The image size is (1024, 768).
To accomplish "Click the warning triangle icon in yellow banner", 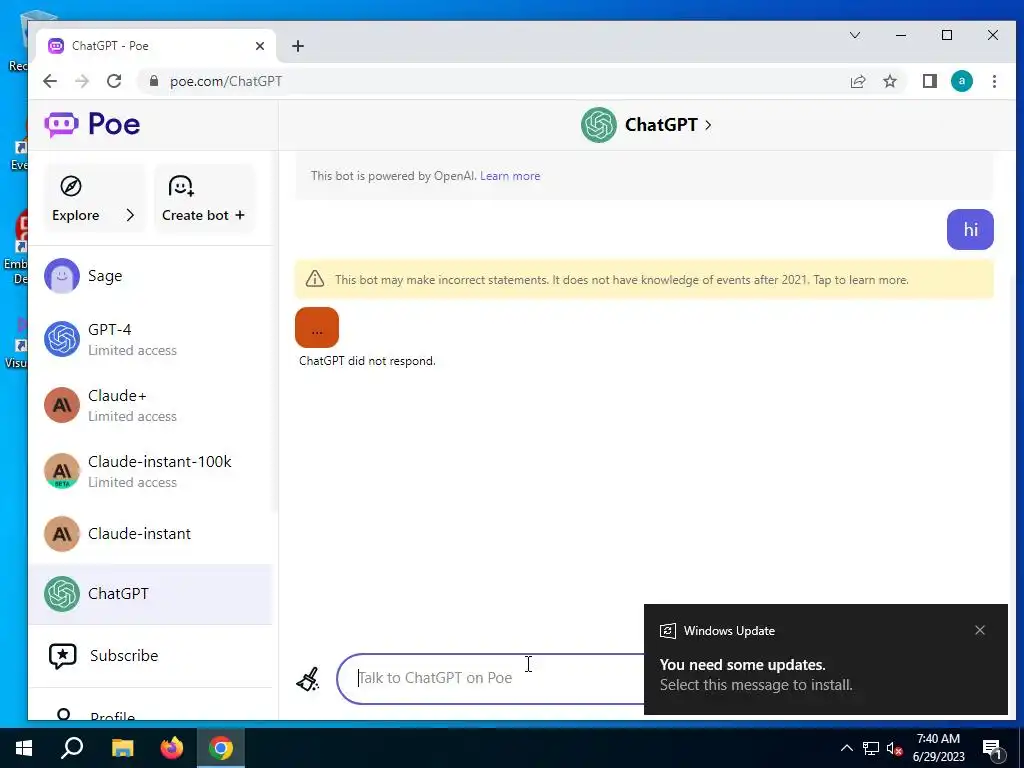I will (x=315, y=279).
